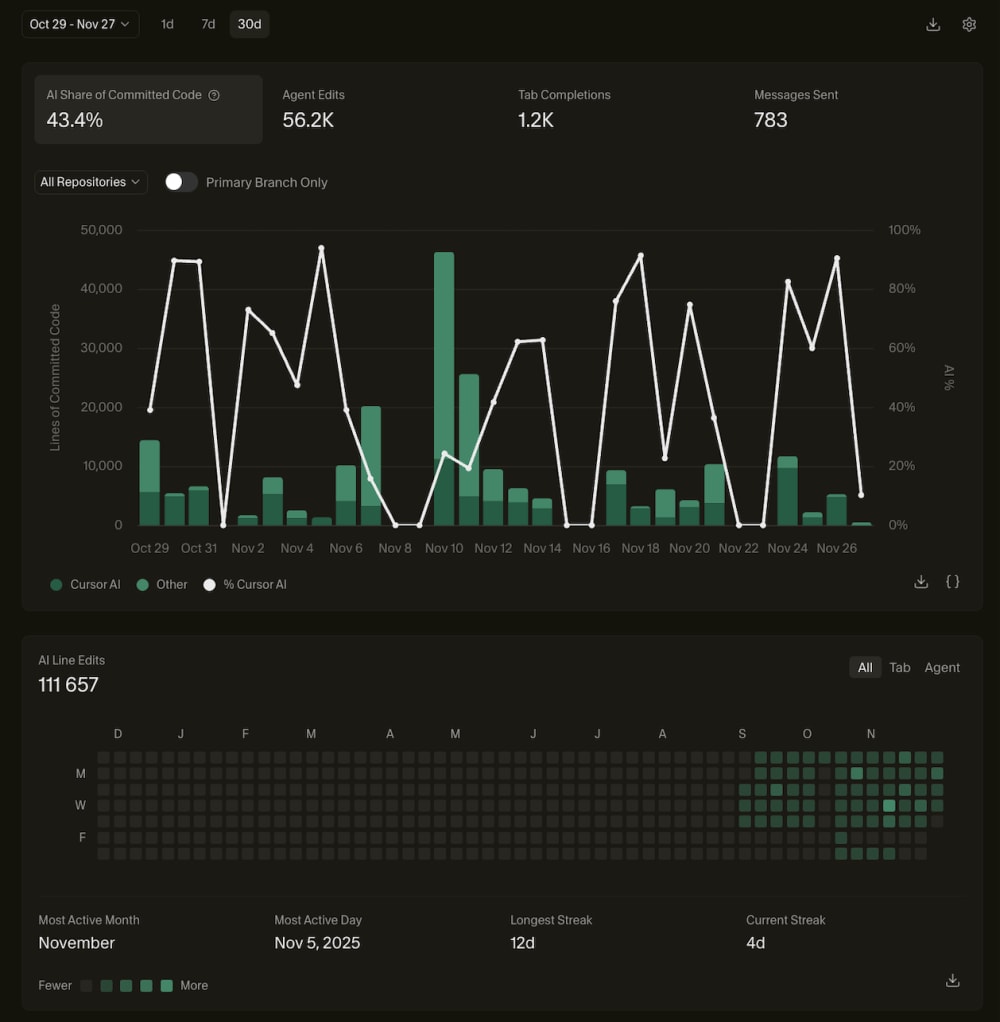This screenshot has width=1000, height=1022.
Task: Open the Oct 29 - Nov 27 date dropdown
Action: coord(80,24)
